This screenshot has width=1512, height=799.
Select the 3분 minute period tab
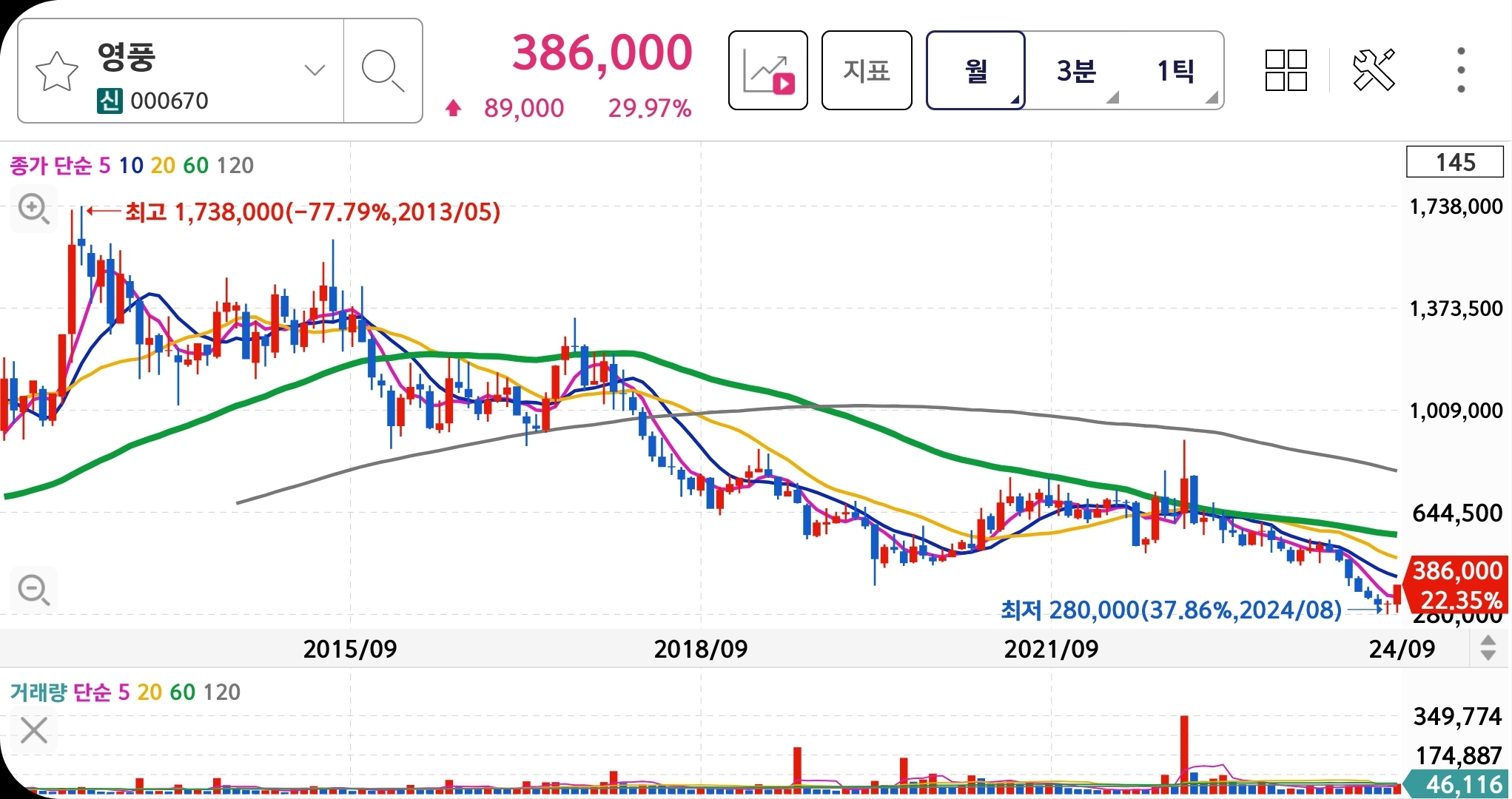pyautogui.click(x=1076, y=71)
